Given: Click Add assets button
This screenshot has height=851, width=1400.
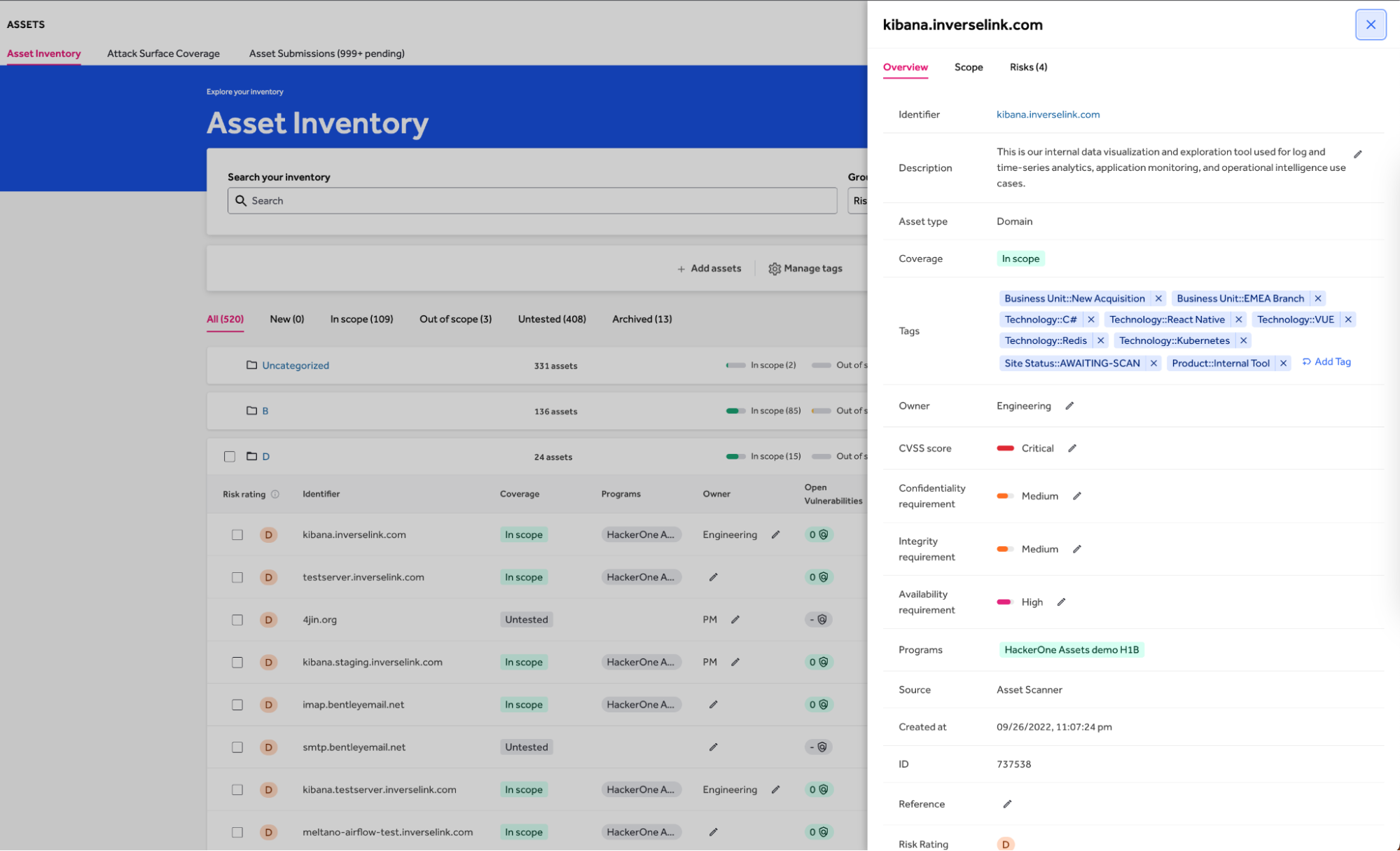Looking at the screenshot, I should coord(709,268).
